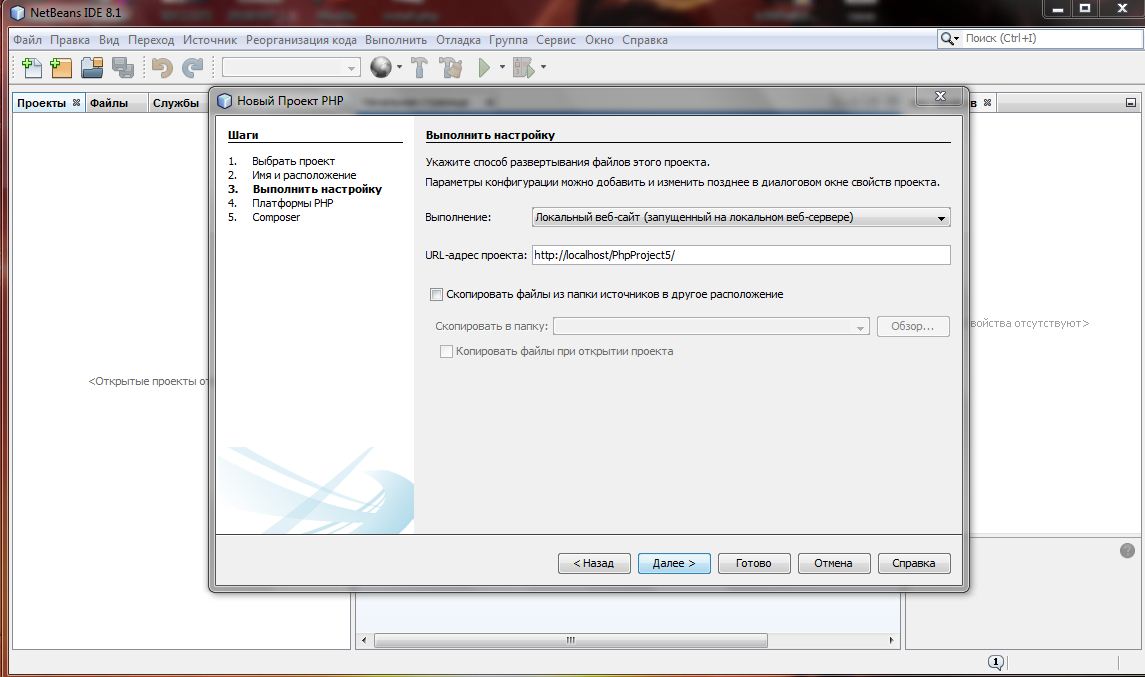
Task: Click the New Project toolbar icon
Action: point(61,68)
